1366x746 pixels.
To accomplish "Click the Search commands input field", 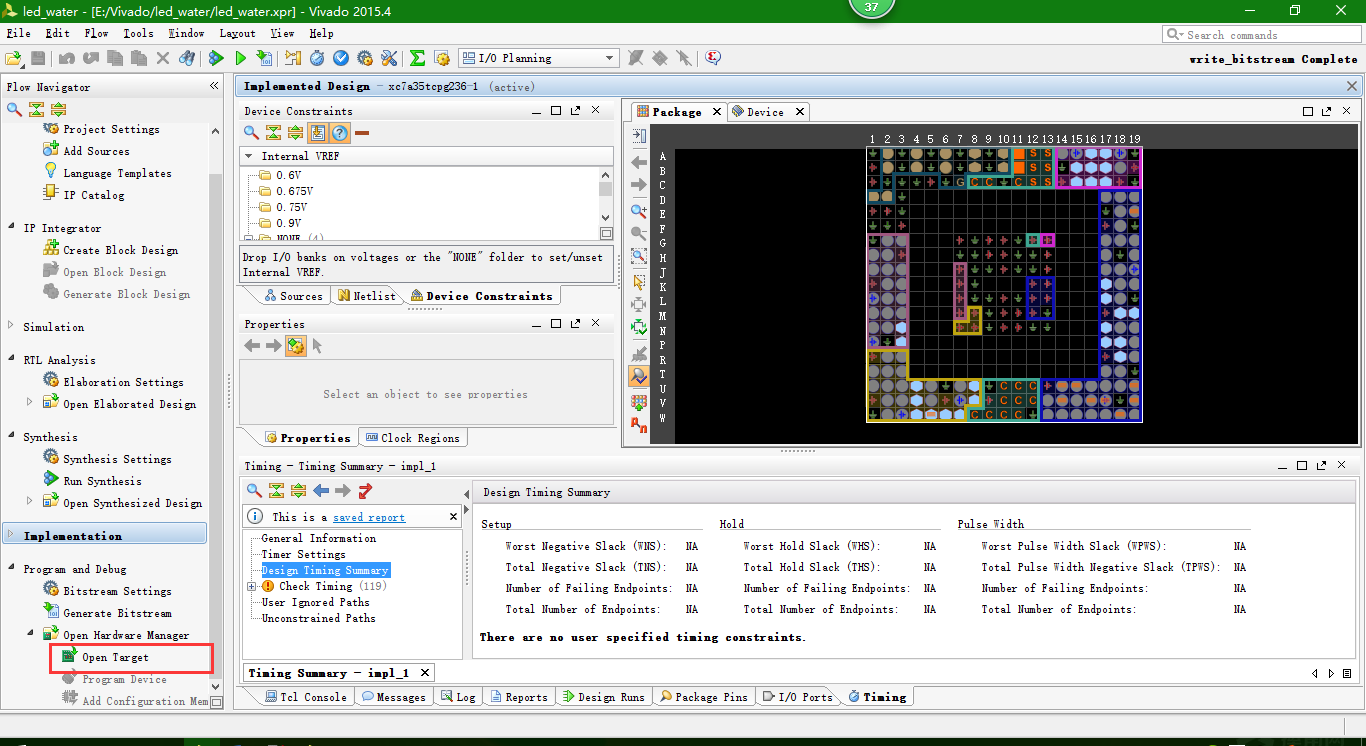I will [x=1261, y=34].
